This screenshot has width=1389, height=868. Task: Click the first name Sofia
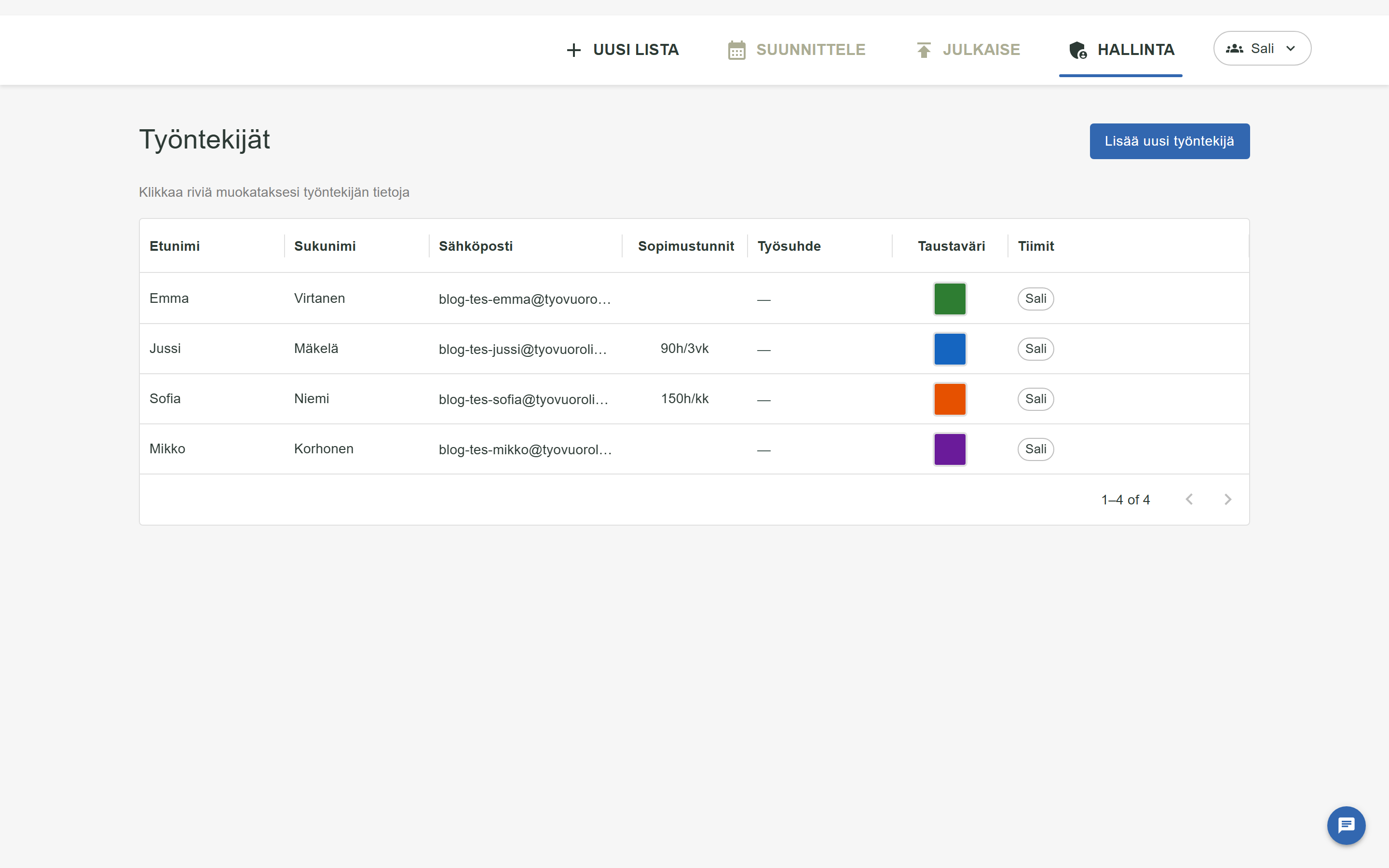165,398
